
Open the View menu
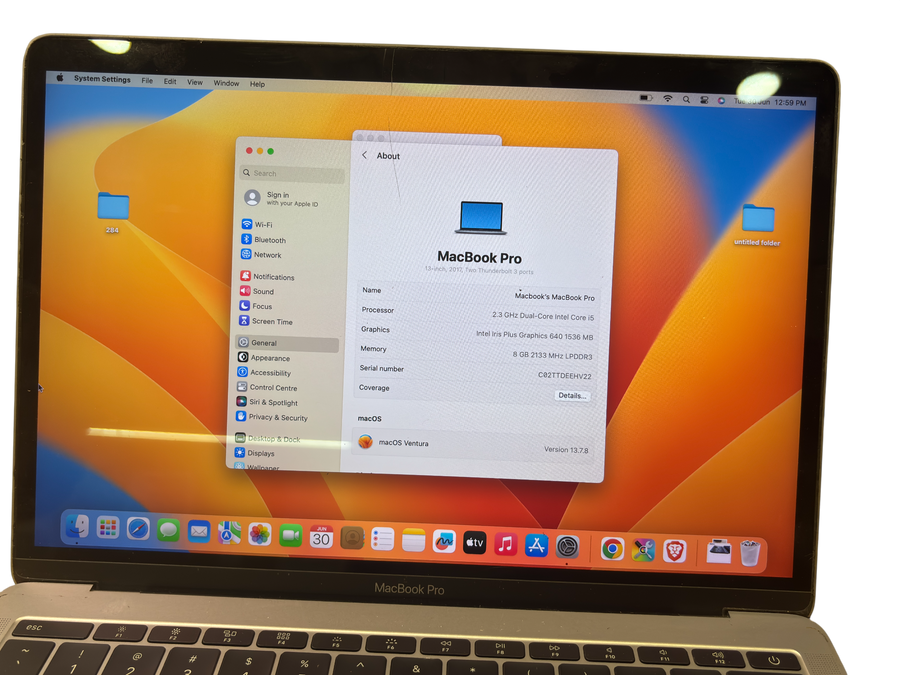tap(195, 82)
